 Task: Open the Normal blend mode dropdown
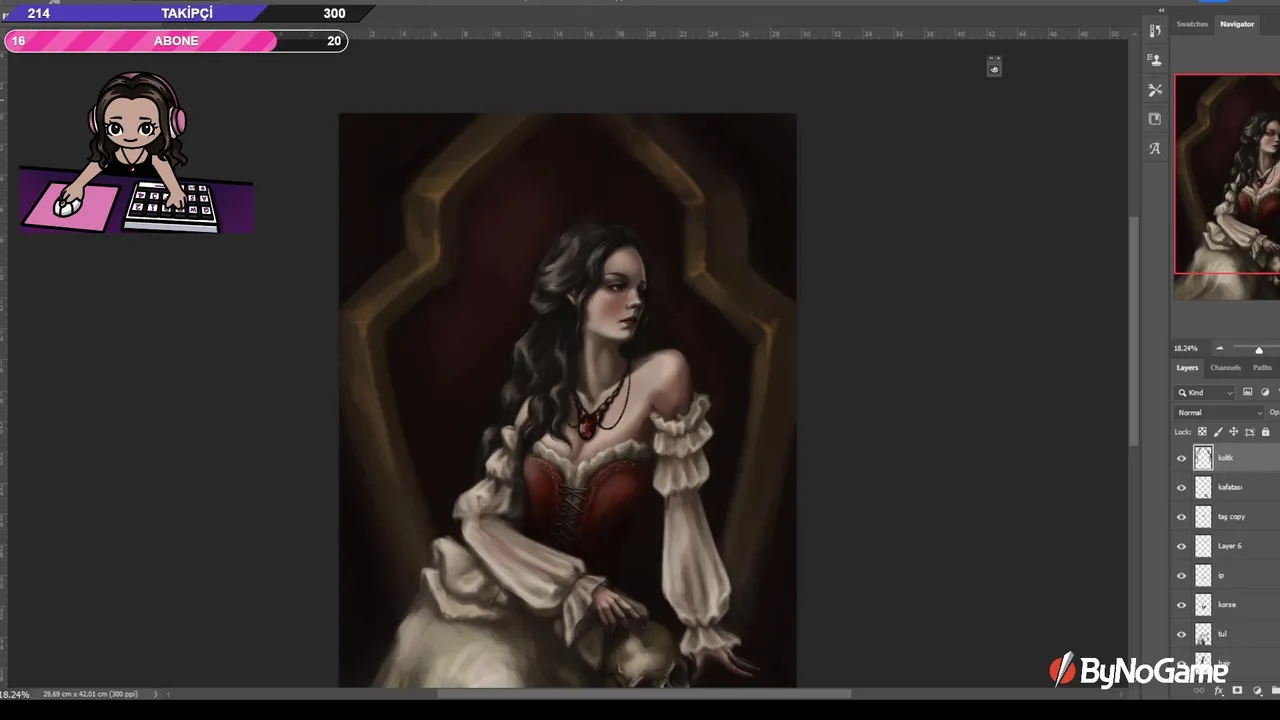point(1220,412)
